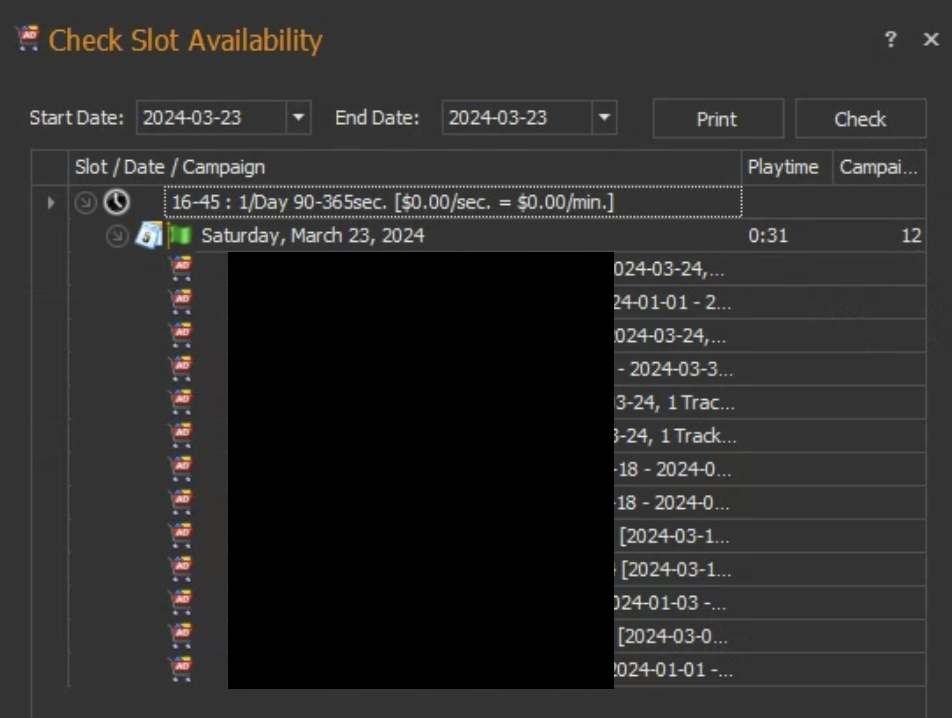This screenshot has height=718, width=952.
Task: Click the clock icon on the 16-45 slot row
Action: 118,203
